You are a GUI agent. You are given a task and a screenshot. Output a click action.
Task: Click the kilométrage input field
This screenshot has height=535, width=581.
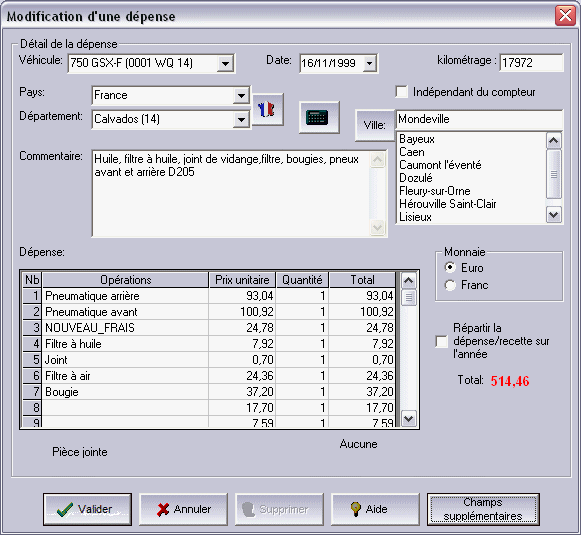pyautogui.click(x=531, y=63)
